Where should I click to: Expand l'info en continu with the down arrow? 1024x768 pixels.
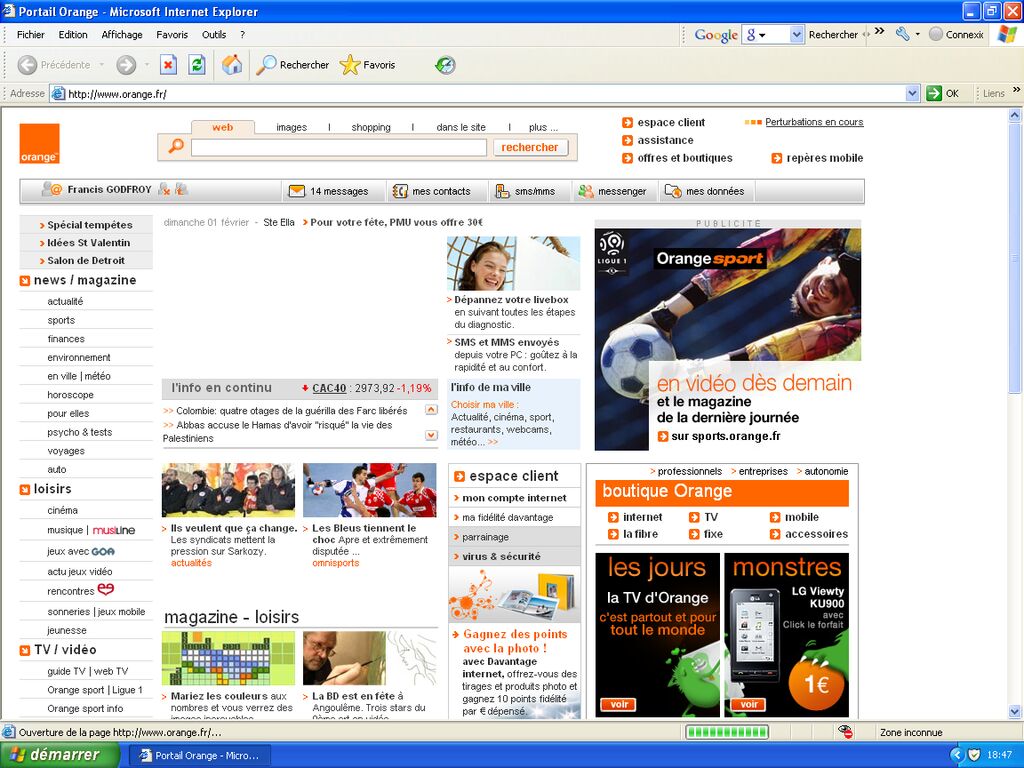coord(433,435)
